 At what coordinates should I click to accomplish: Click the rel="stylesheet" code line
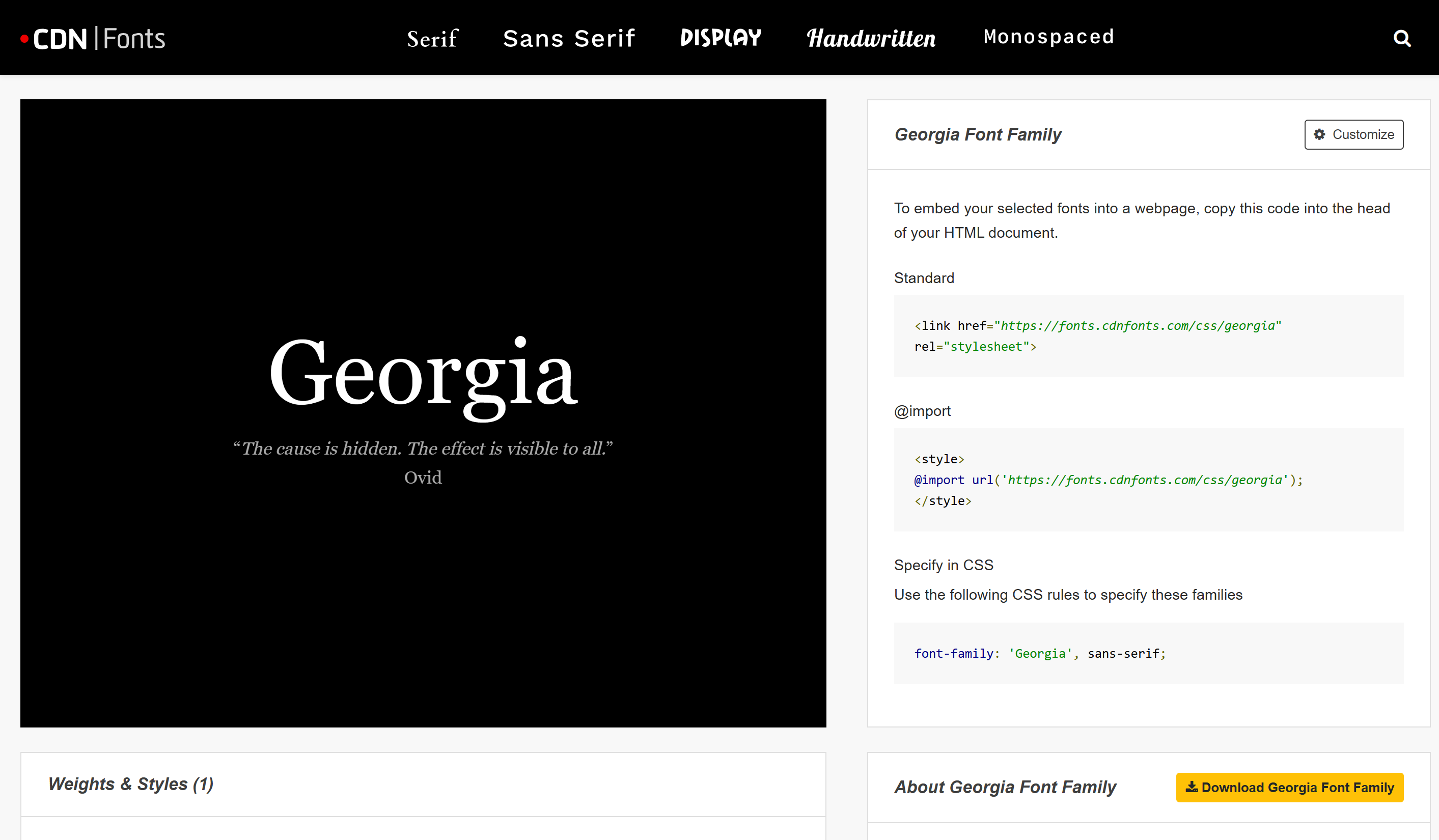pyautogui.click(x=975, y=347)
